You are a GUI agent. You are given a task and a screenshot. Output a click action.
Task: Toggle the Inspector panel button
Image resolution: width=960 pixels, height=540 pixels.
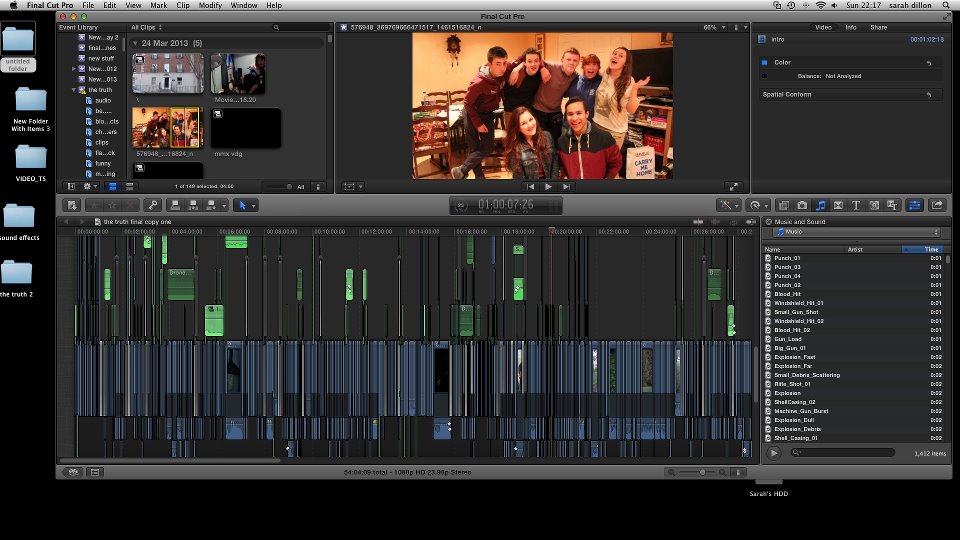(914, 205)
